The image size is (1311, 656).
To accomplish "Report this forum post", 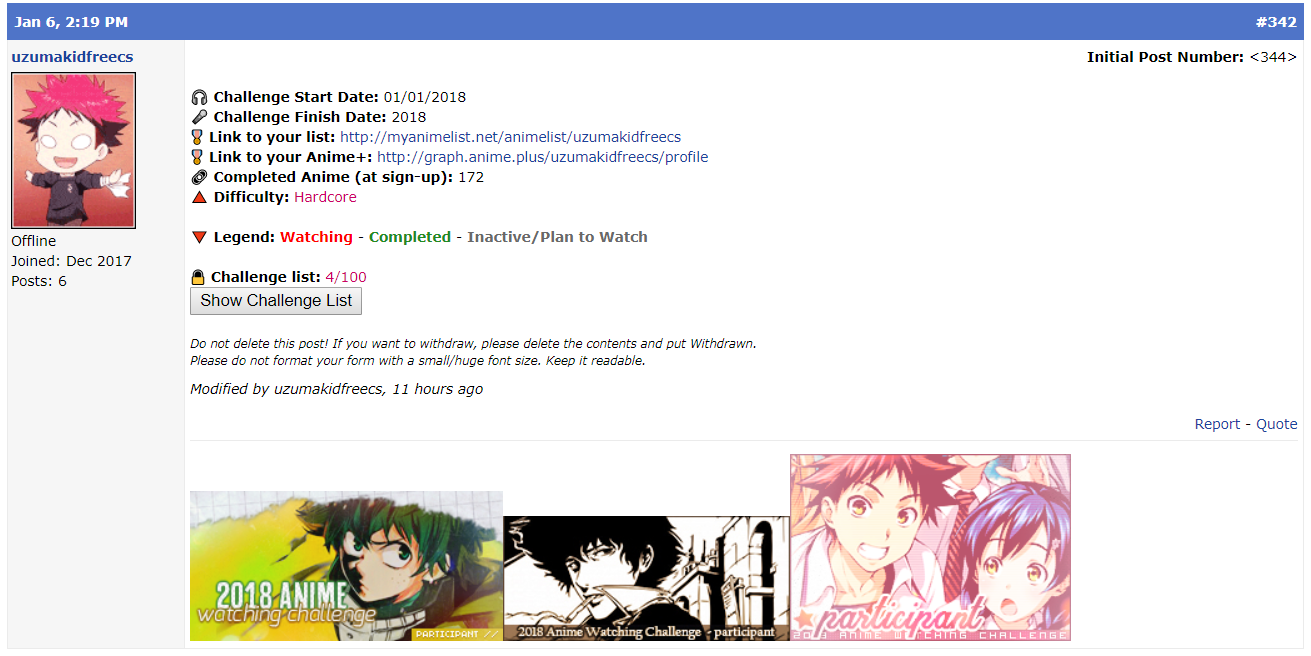I will [1217, 424].
